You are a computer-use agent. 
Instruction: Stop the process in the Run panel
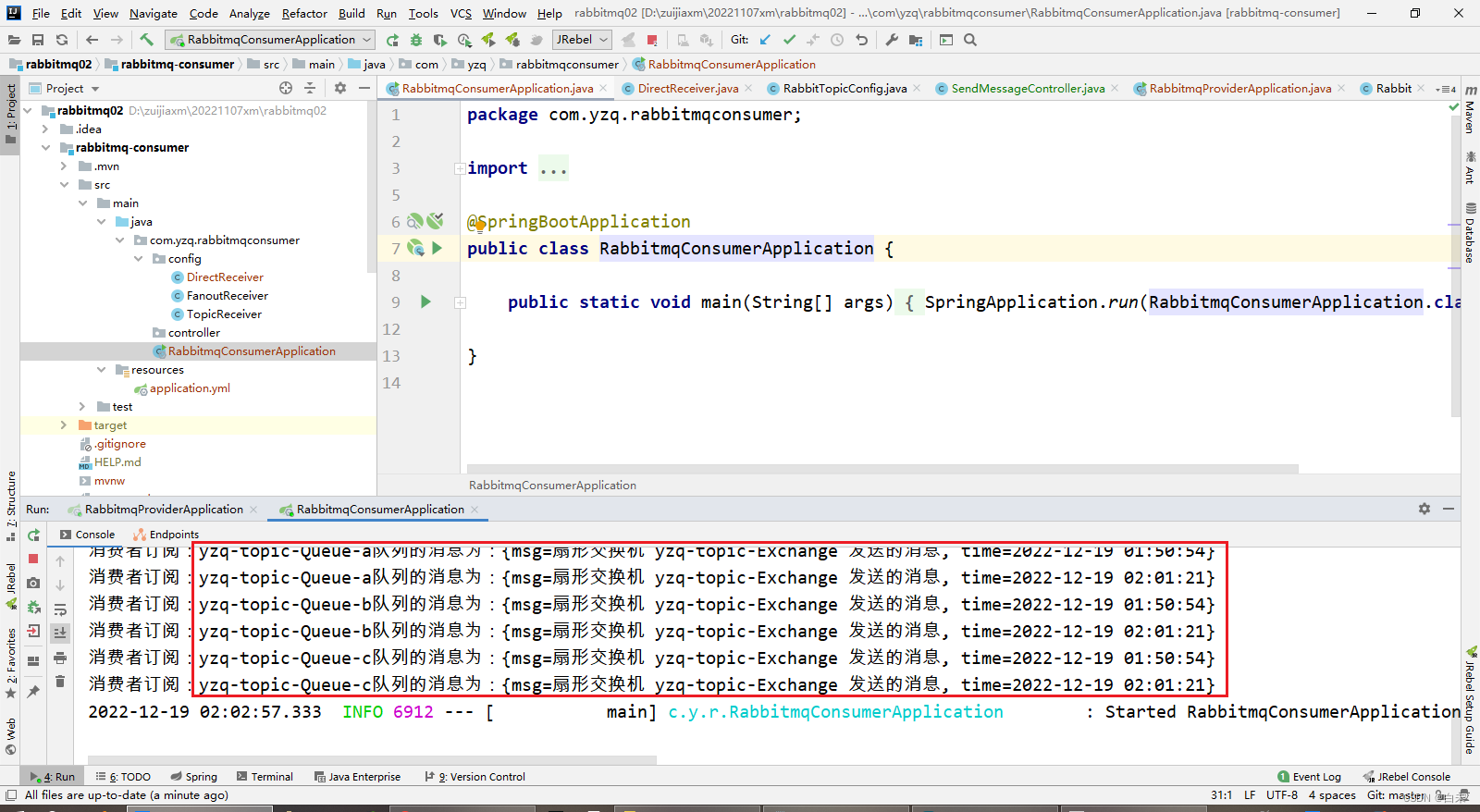click(x=33, y=559)
